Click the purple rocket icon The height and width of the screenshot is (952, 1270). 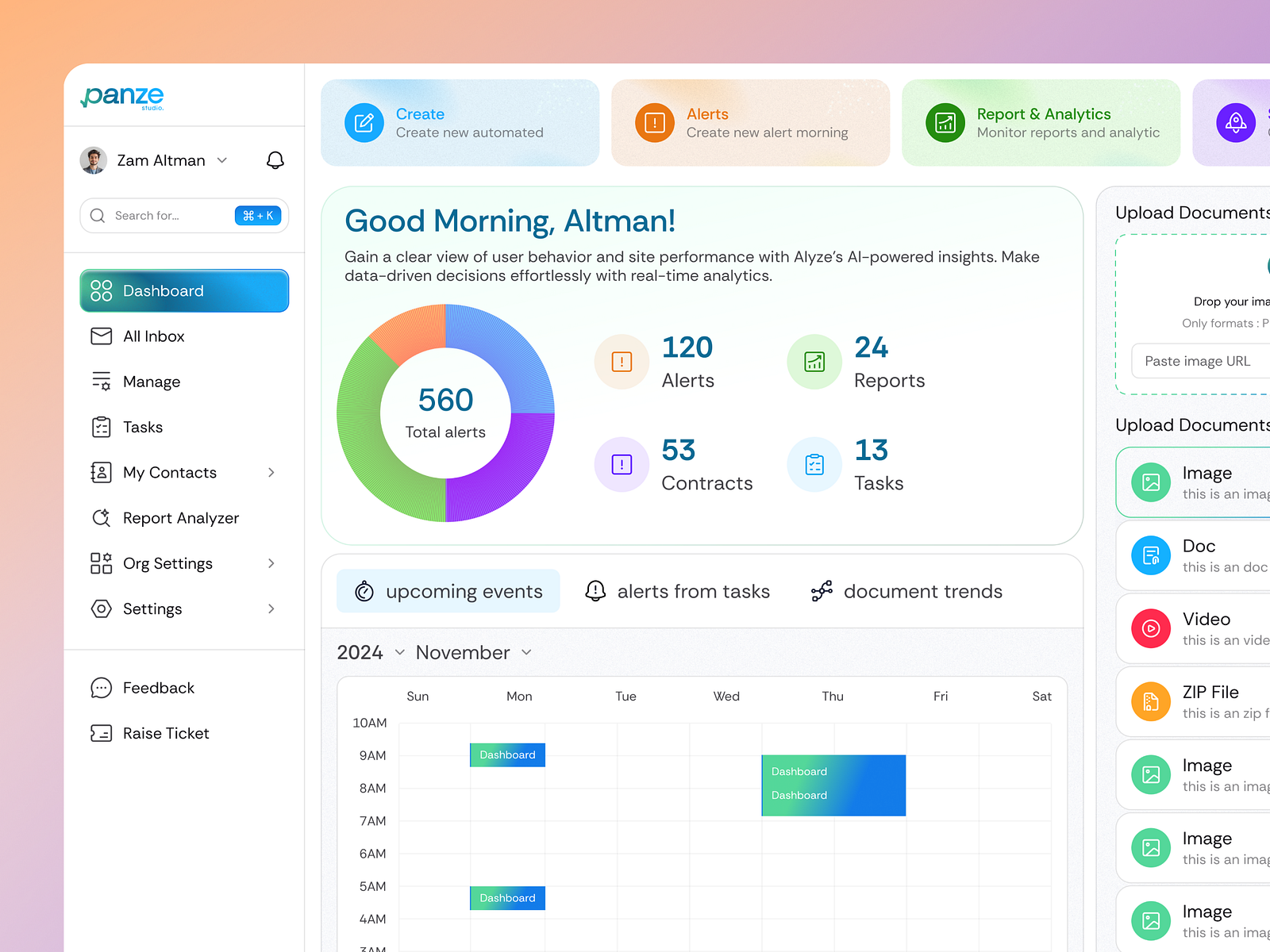coord(1236,123)
